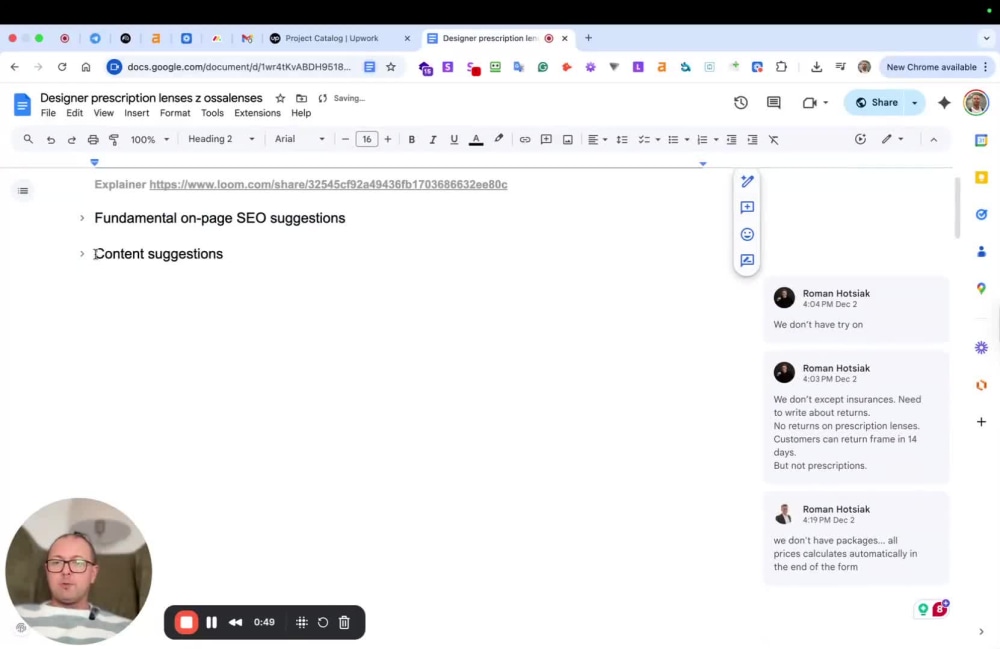Click the Share button
The height and width of the screenshot is (649, 1000).
pos(876,103)
